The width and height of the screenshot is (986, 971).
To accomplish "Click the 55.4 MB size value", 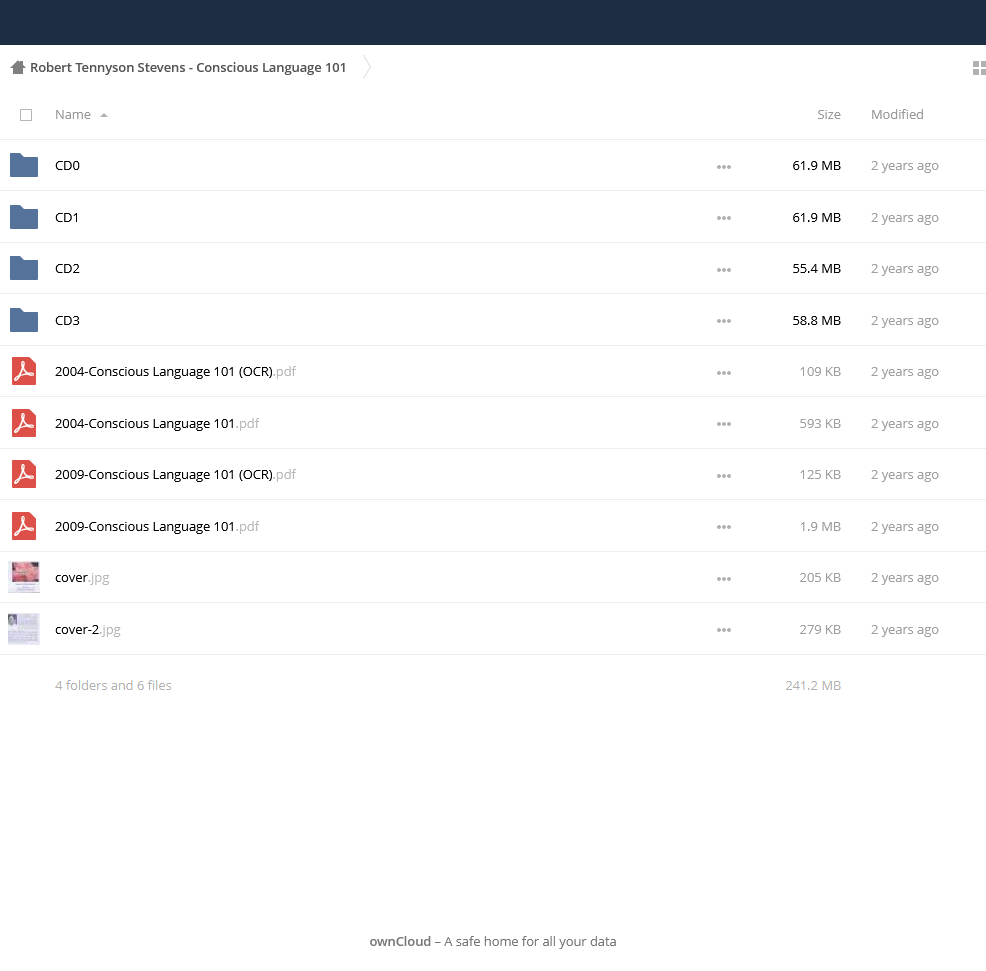I will click(816, 269).
